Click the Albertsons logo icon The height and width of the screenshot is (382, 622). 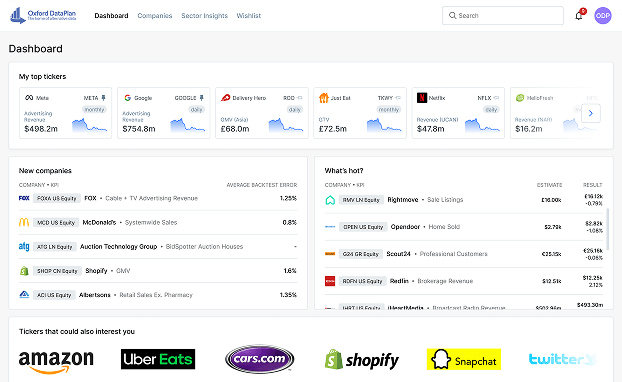coord(24,295)
